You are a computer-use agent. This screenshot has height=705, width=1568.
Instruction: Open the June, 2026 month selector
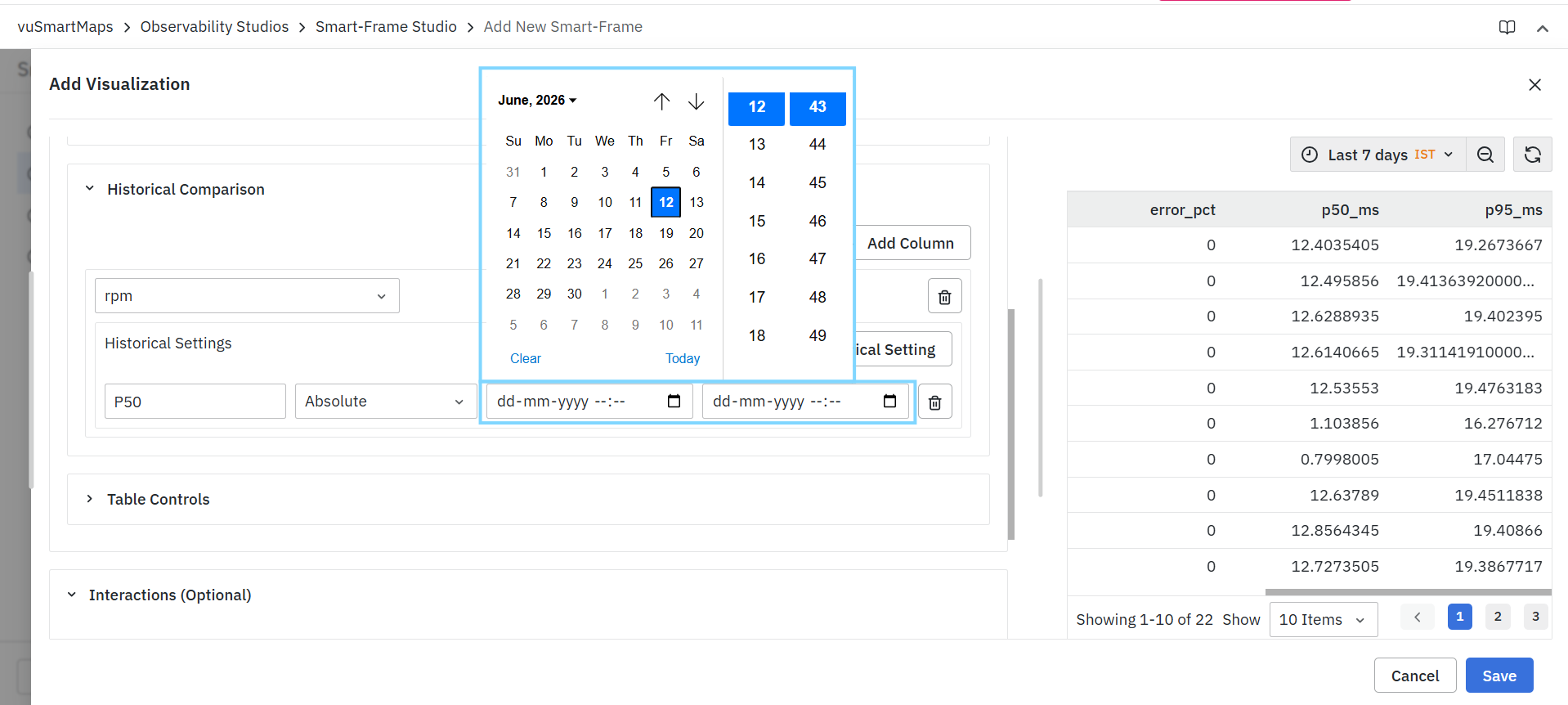coord(538,100)
